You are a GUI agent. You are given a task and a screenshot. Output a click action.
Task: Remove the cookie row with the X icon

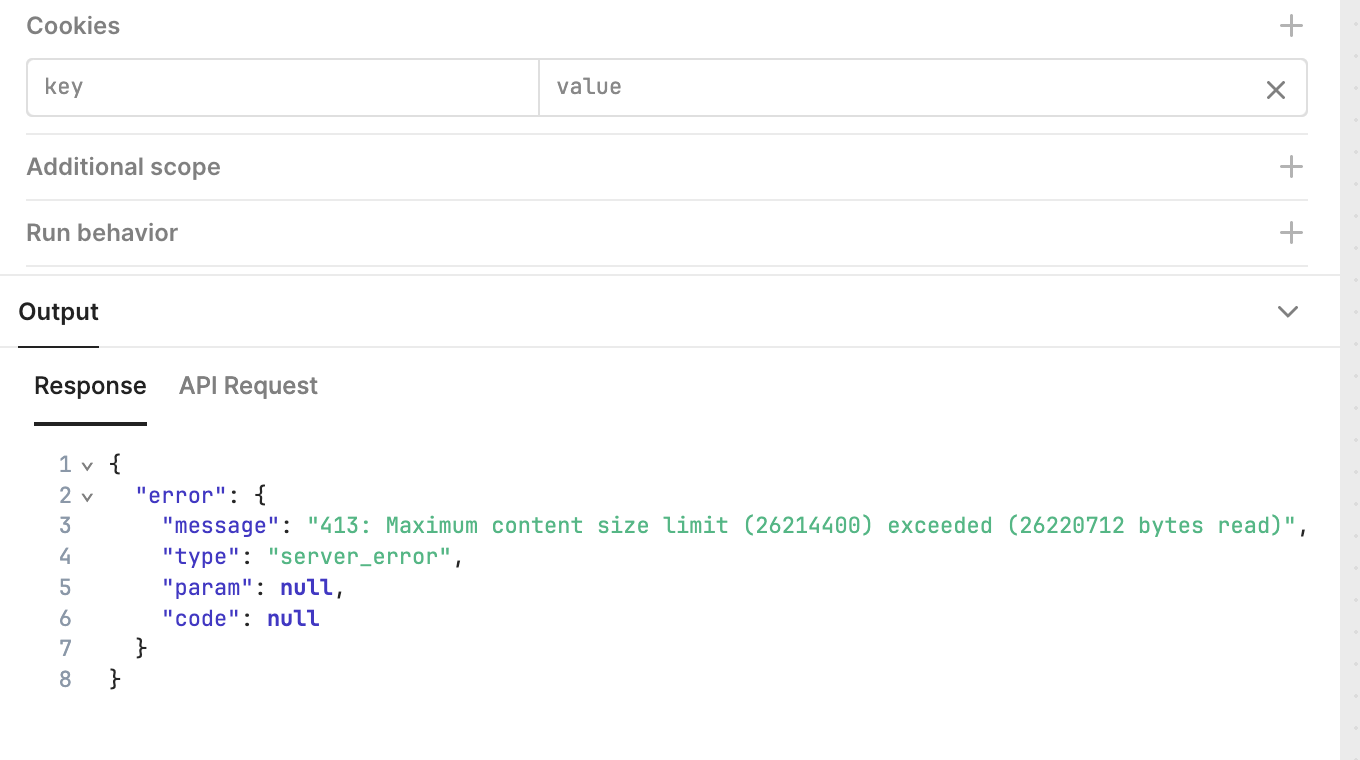click(1275, 90)
